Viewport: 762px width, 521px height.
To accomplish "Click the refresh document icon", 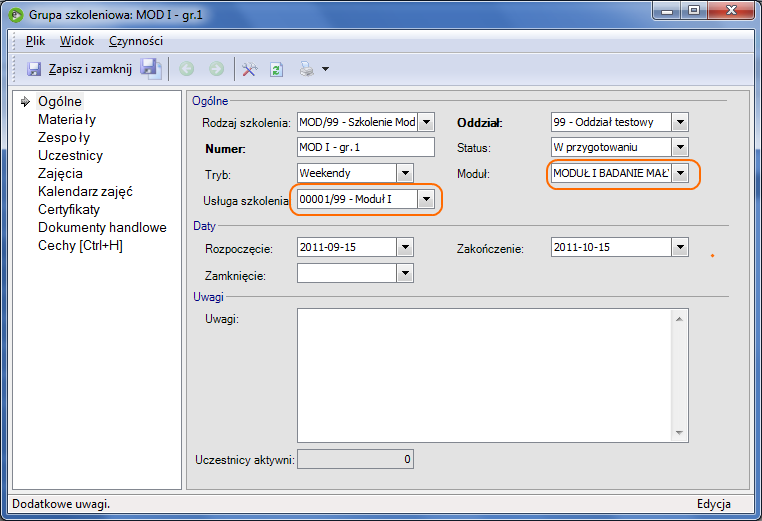I will point(277,69).
